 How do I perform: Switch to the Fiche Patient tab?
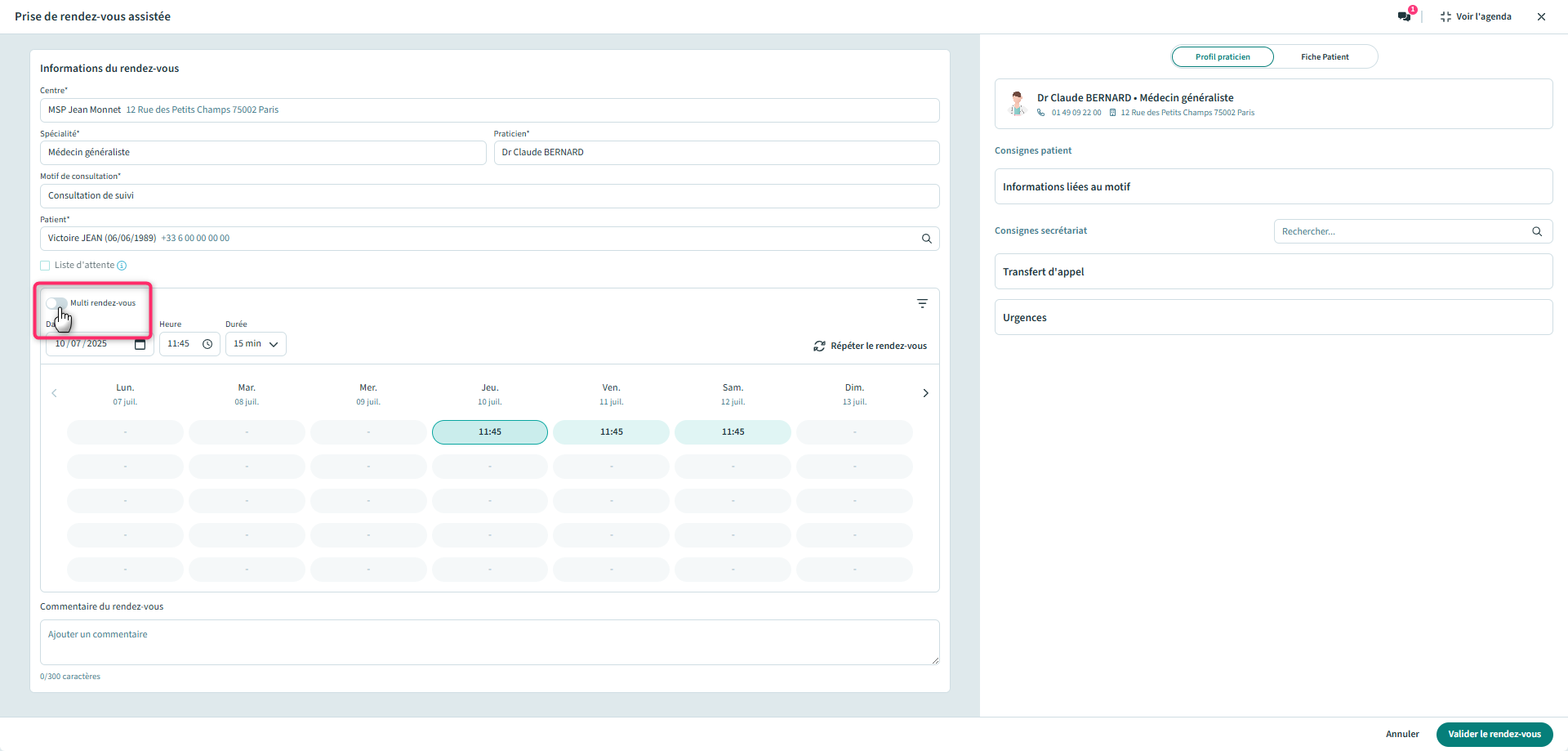tap(1324, 57)
